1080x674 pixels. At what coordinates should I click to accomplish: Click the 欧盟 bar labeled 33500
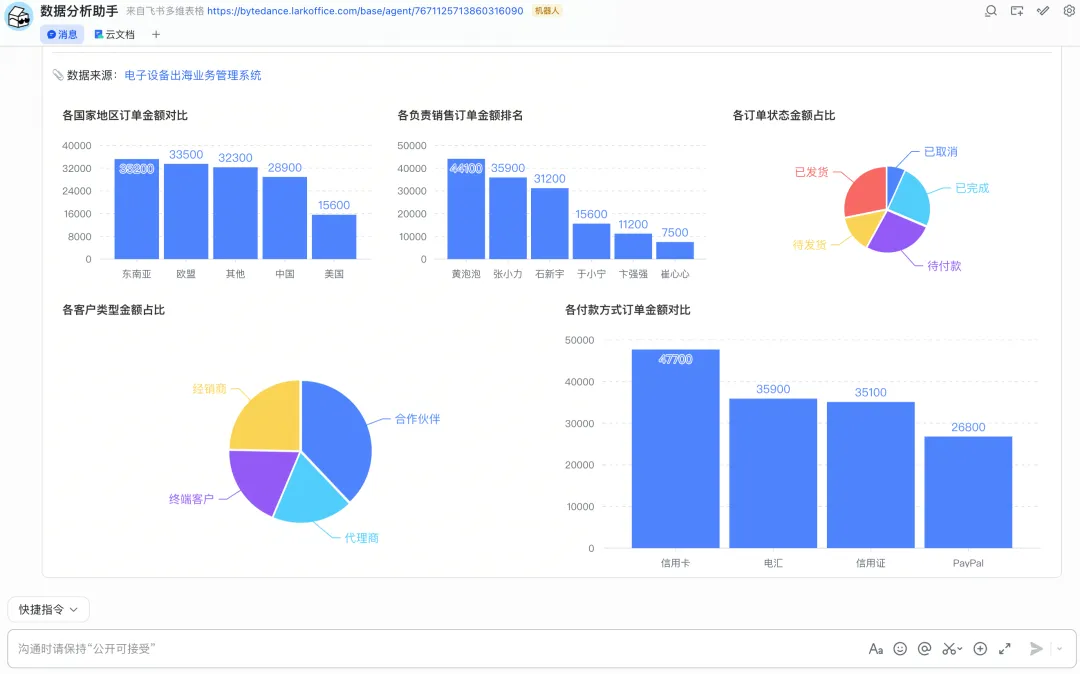pyautogui.click(x=186, y=211)
